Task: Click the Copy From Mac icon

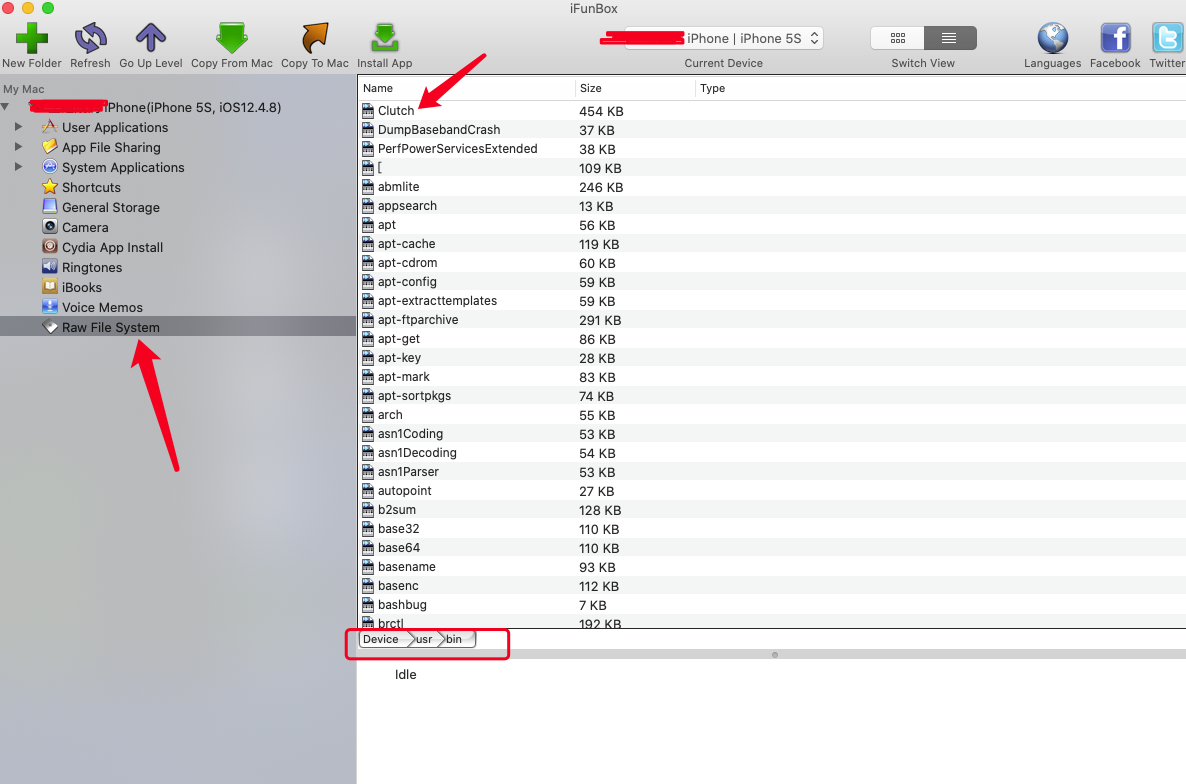Action: click(x=231, y=38)
